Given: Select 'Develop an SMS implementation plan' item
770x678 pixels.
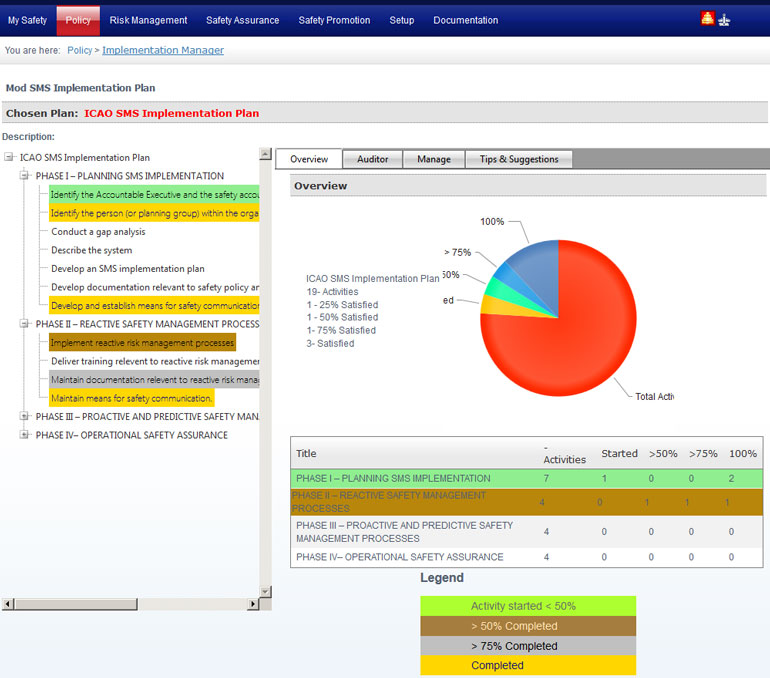Looking at the screenshot, I should (128, 269).
